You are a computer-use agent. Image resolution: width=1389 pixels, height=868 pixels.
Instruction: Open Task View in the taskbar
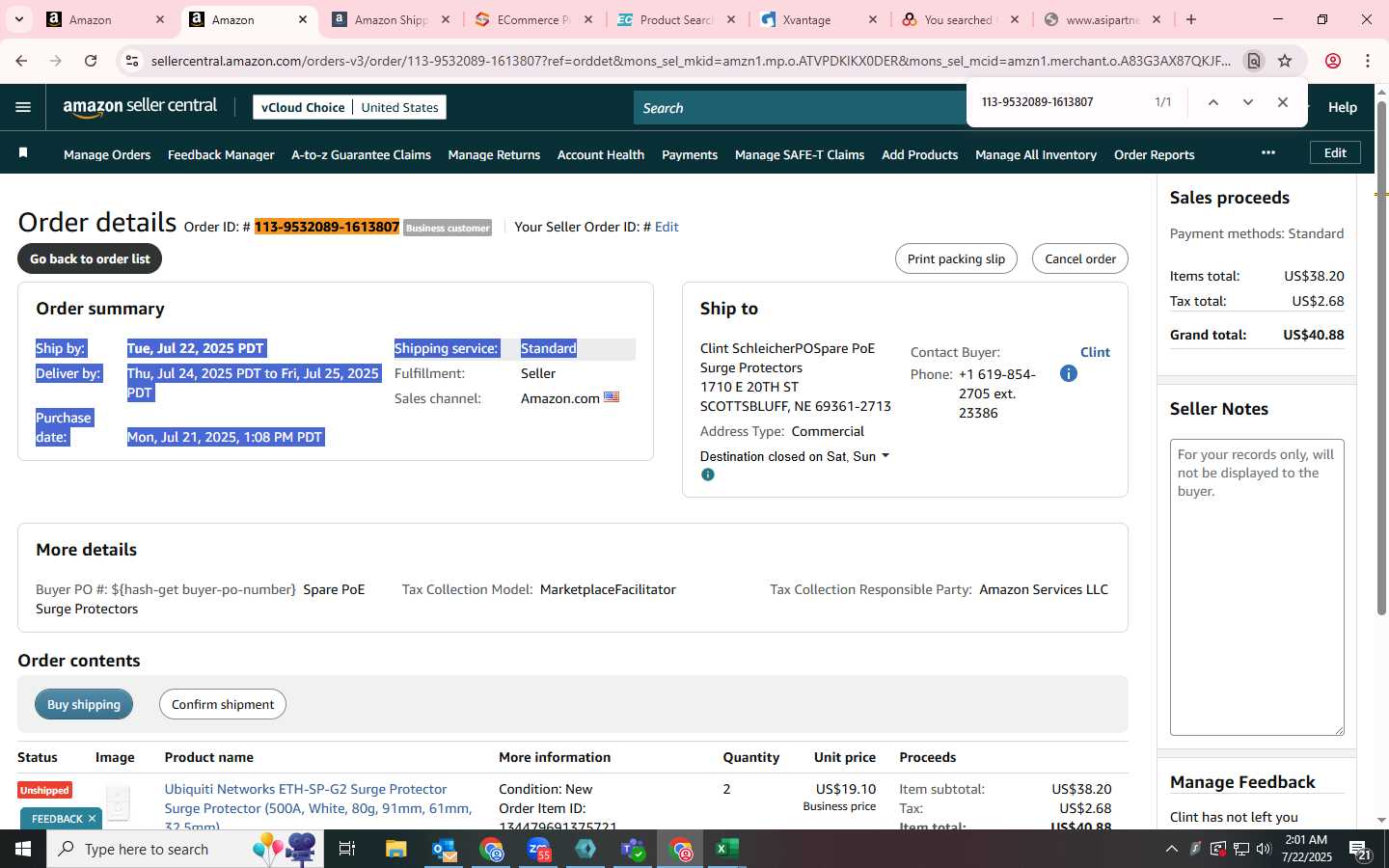tap(347, 849)
